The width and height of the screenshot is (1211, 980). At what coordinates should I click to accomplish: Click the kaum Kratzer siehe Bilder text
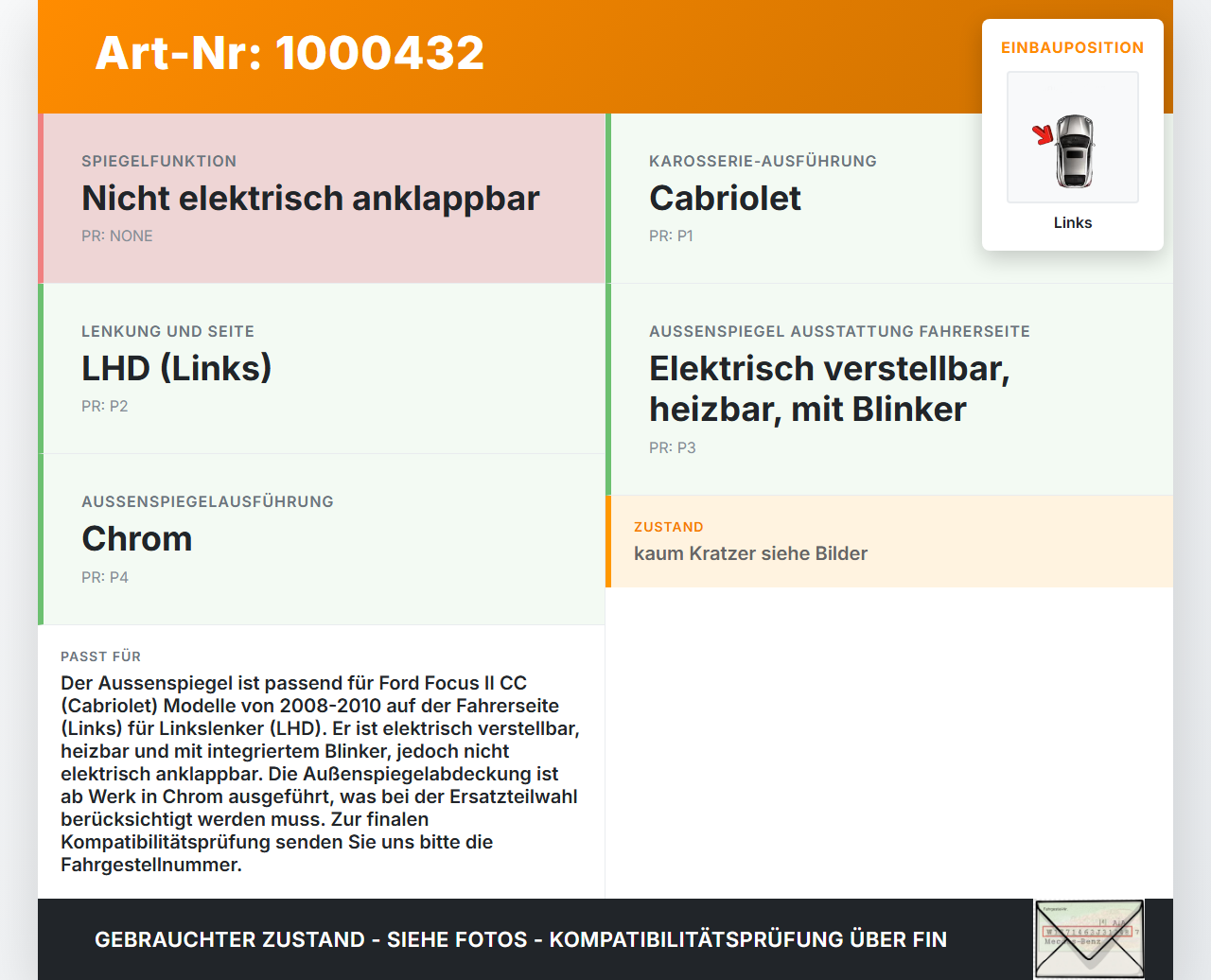750,553
